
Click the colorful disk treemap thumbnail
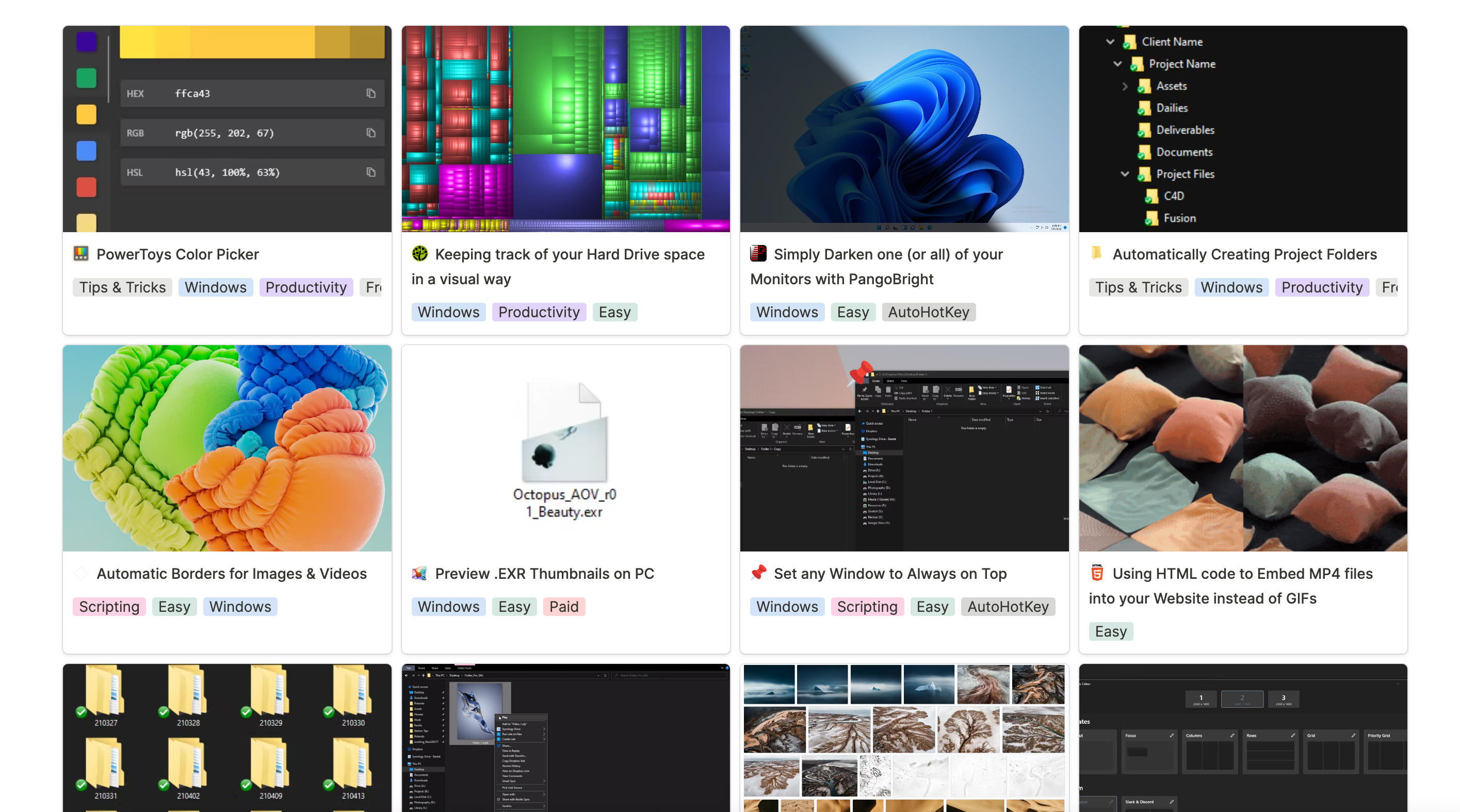point(565,128)
